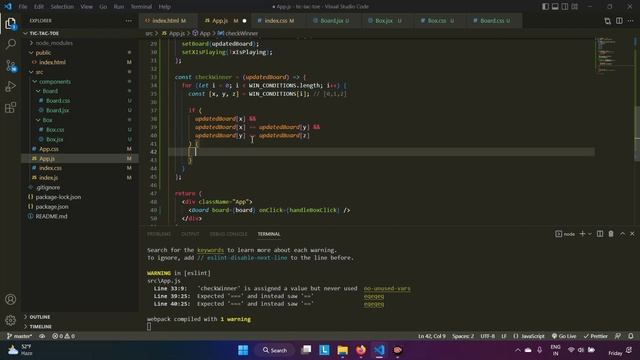640x360 pixels.
Task: Open editor more actions ellipsis
Action: [x=631, y=21]
